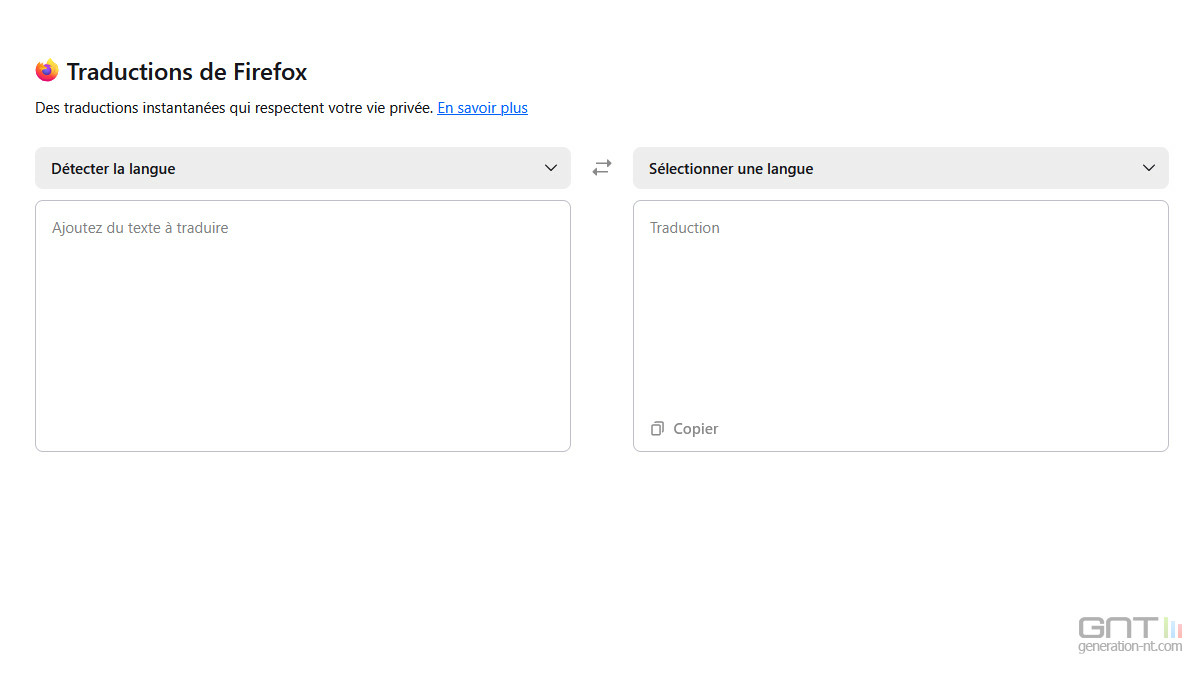Click the privacy description sentence

pyautogui.click(x=234, y=108)
